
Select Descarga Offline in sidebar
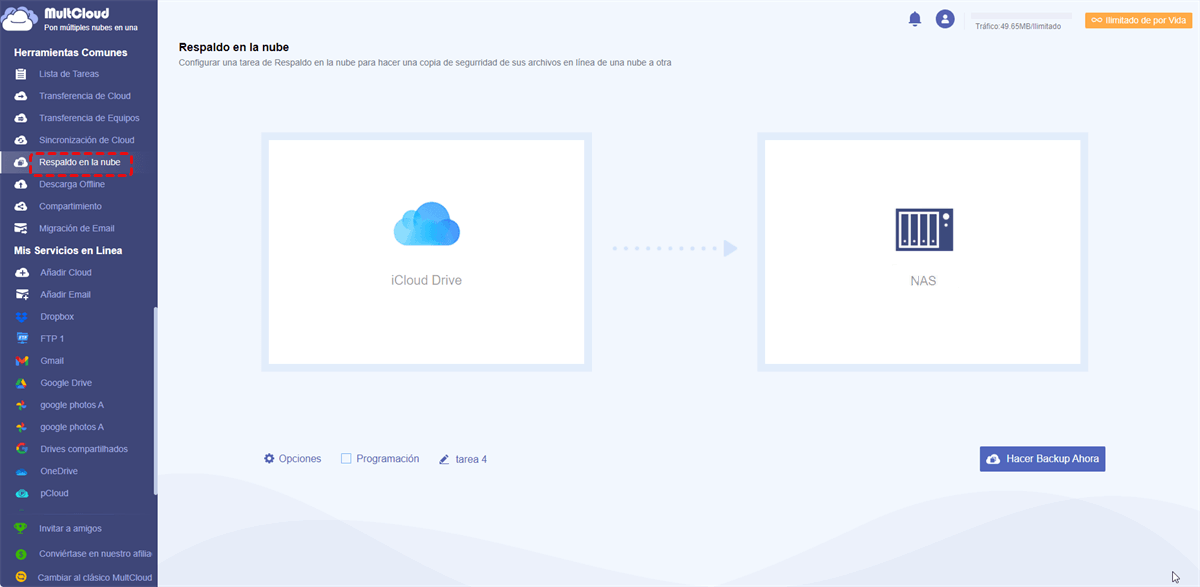tap(72, 184)
